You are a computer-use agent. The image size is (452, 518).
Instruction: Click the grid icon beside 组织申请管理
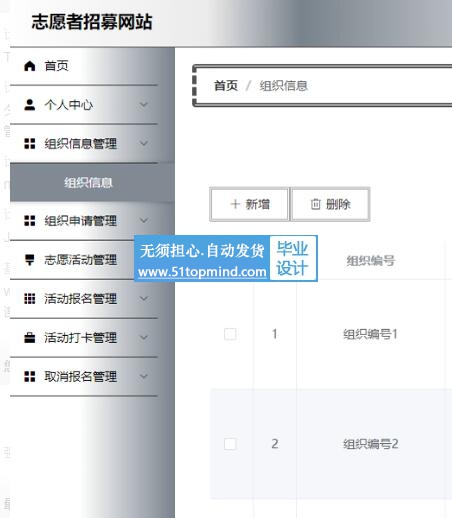pyautogui.click(x=30, y=221)
